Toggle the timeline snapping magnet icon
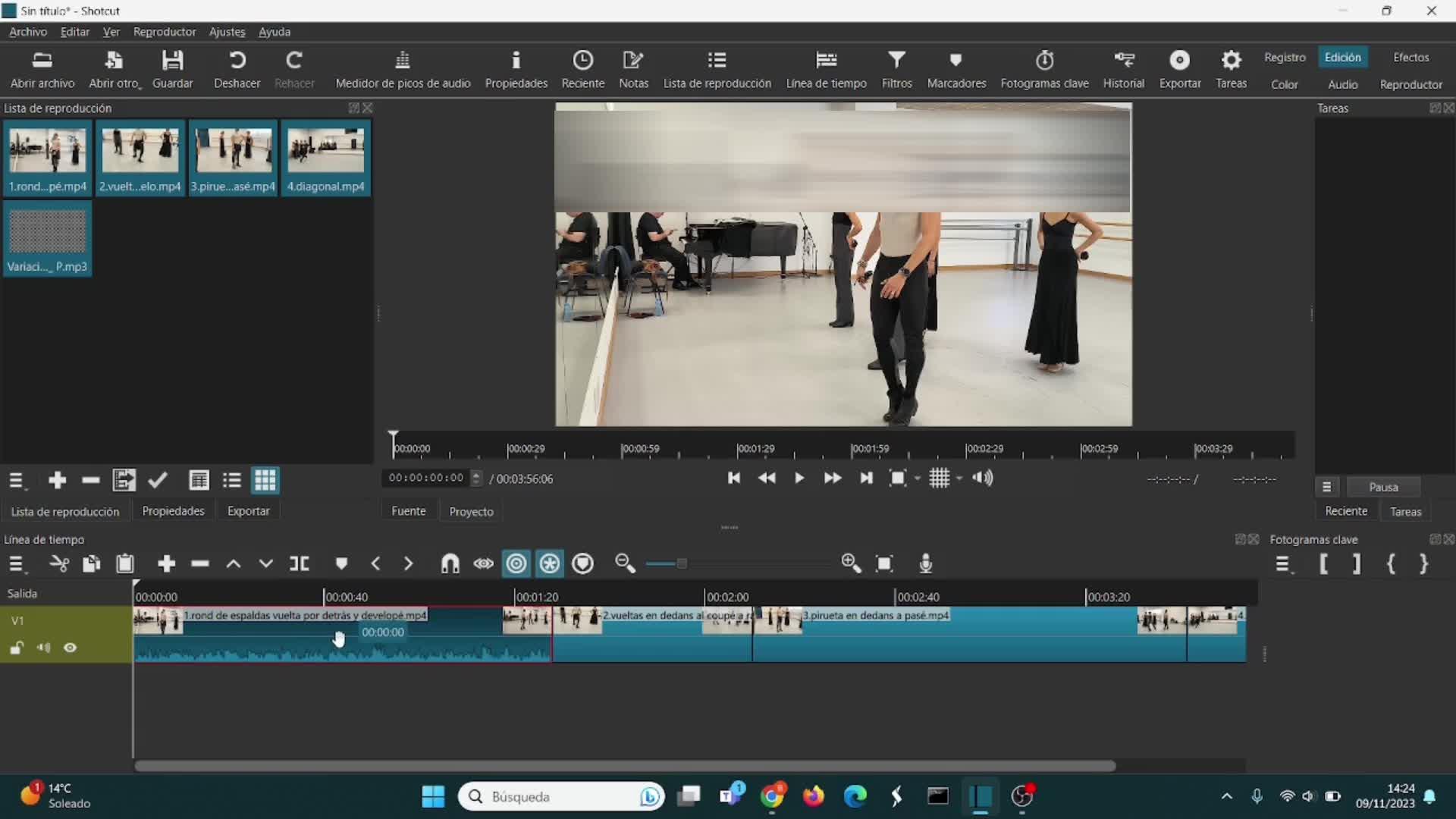The image size is (1456, 819). click(x=450, y=563)
